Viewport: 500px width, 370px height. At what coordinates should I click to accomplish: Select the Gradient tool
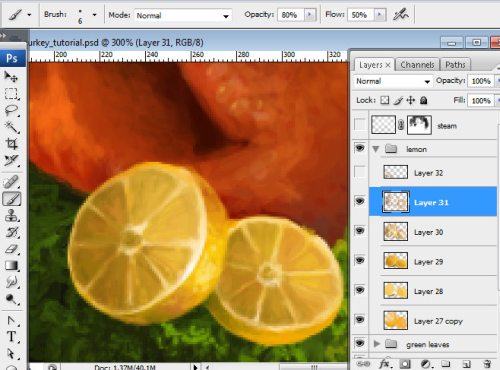tap(11, 266)
